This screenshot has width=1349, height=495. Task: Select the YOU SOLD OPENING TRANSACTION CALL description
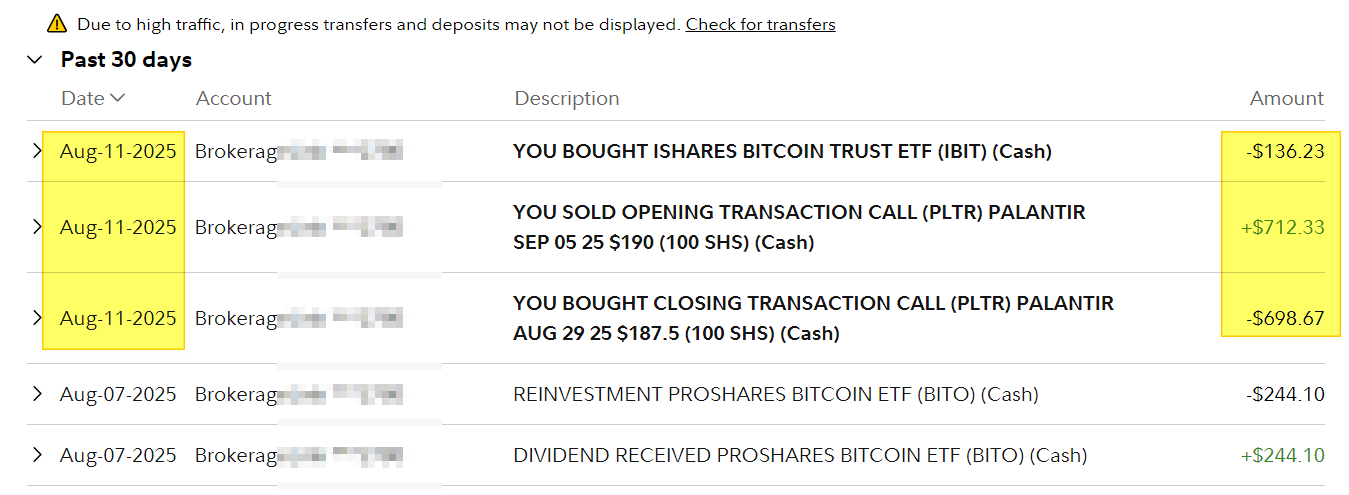[799, 227]
